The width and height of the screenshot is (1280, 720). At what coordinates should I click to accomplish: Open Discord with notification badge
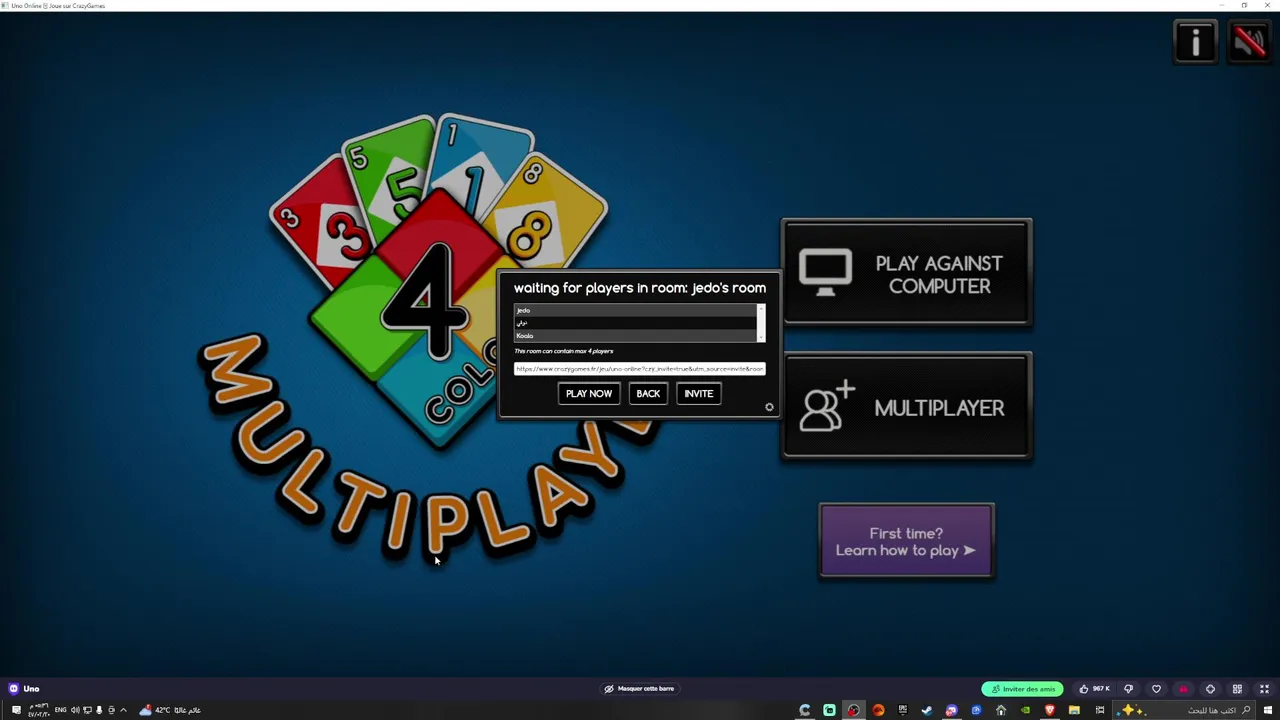pyautogui.click(x=951, y=710)
